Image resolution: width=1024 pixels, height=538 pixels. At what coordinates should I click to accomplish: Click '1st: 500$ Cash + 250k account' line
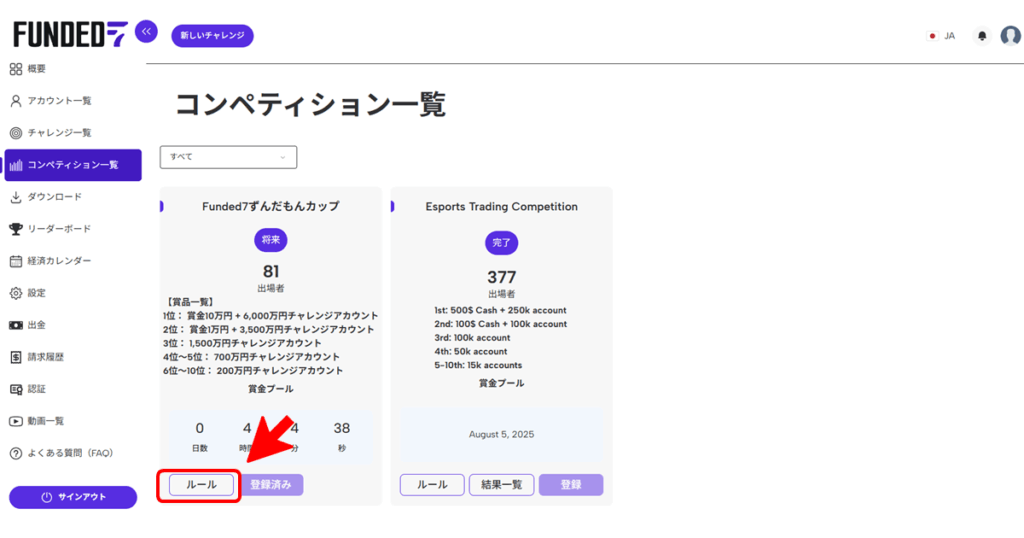[x=500, y=311]
